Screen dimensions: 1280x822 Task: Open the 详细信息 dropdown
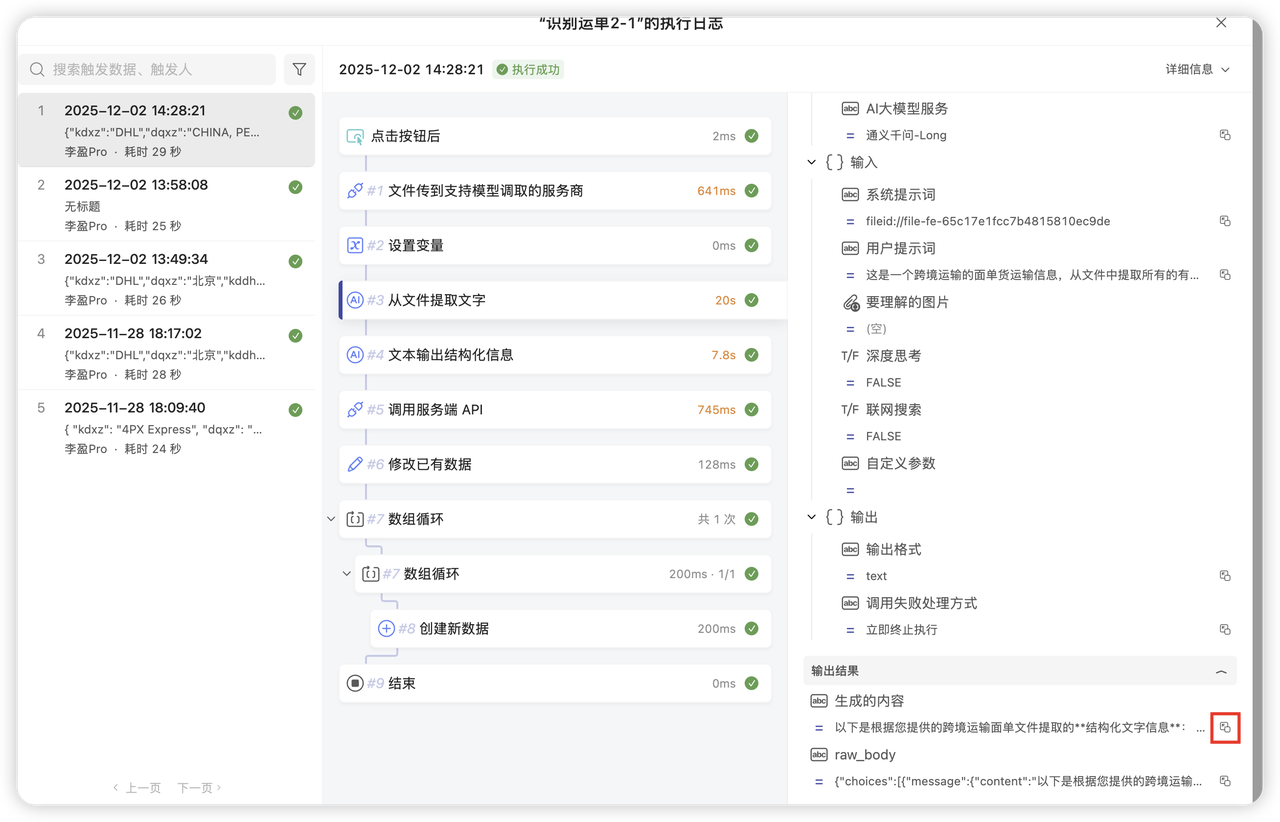[1197, 69]
